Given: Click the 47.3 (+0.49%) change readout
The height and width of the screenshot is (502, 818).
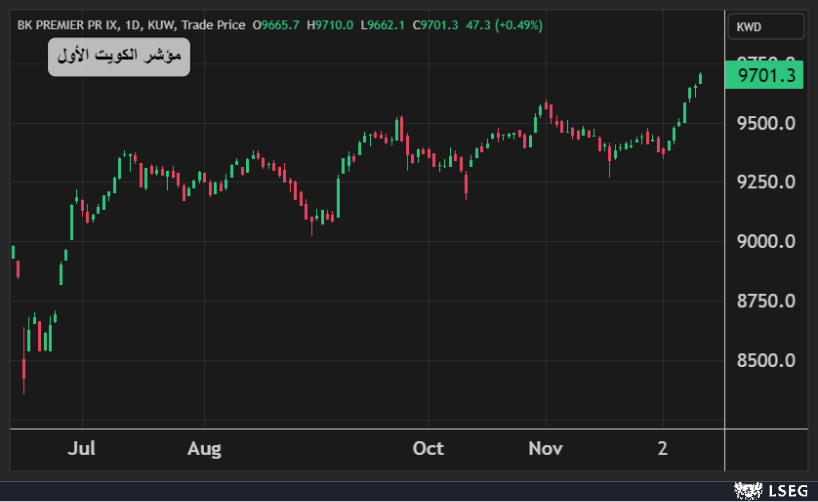Looking at the screenshot, I should [504, 25].
